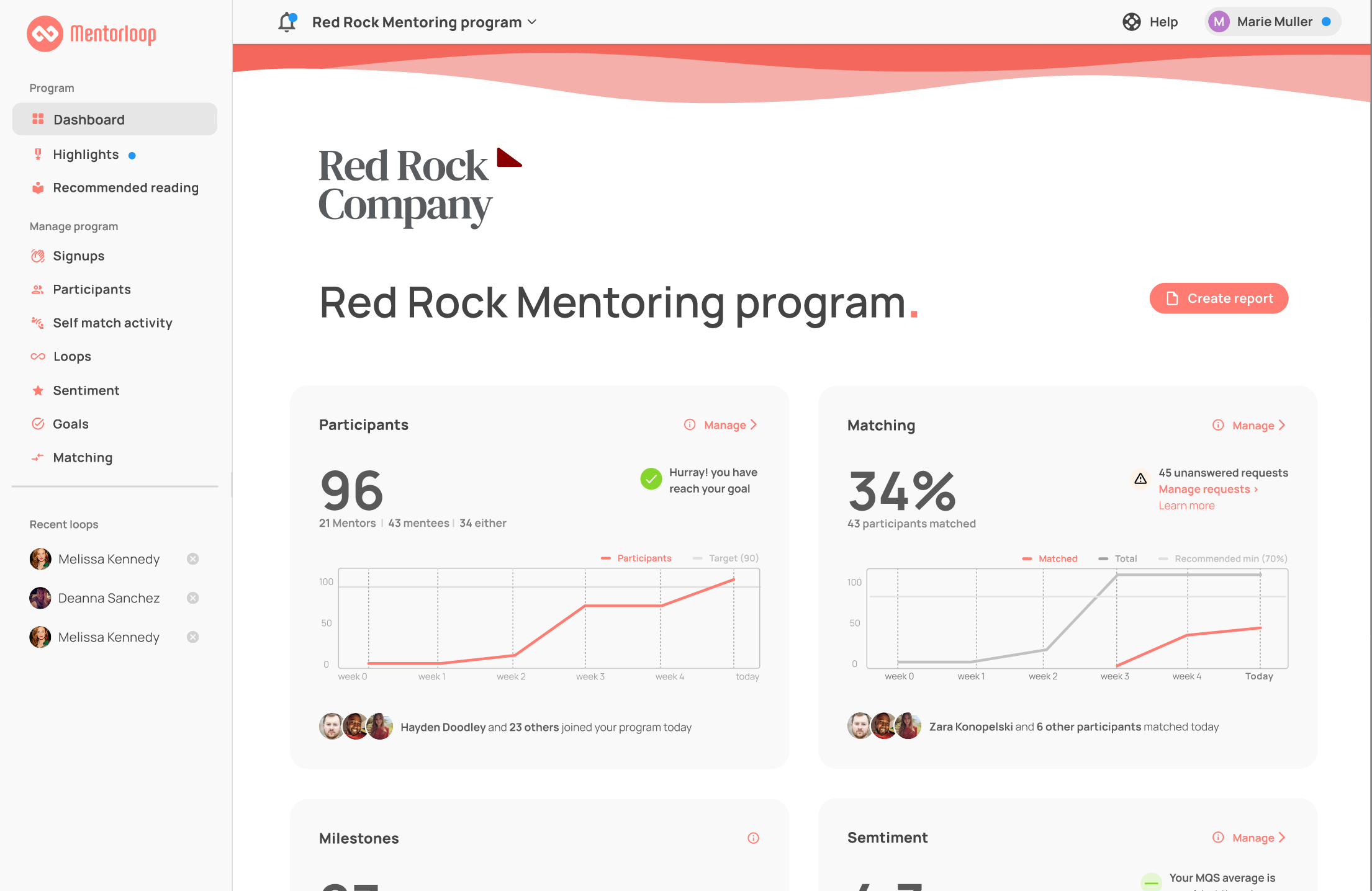Expand Manage in the Participants card
The width and height of the screenshot is (1372, 891).
click(x=731, y=425)
